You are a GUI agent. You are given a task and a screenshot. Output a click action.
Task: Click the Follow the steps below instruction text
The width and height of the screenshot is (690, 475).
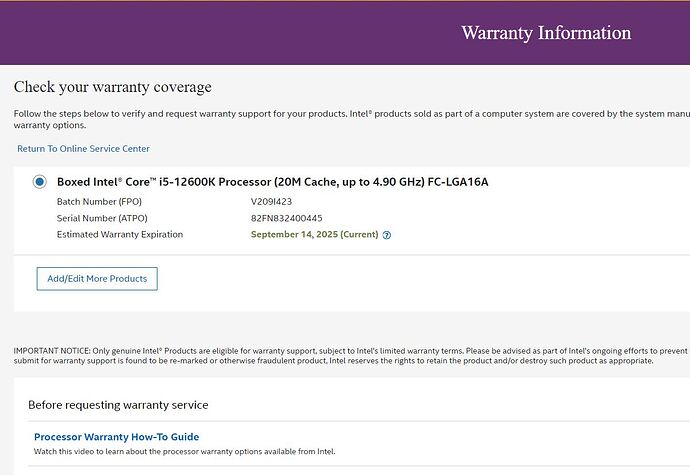point(352,119)
